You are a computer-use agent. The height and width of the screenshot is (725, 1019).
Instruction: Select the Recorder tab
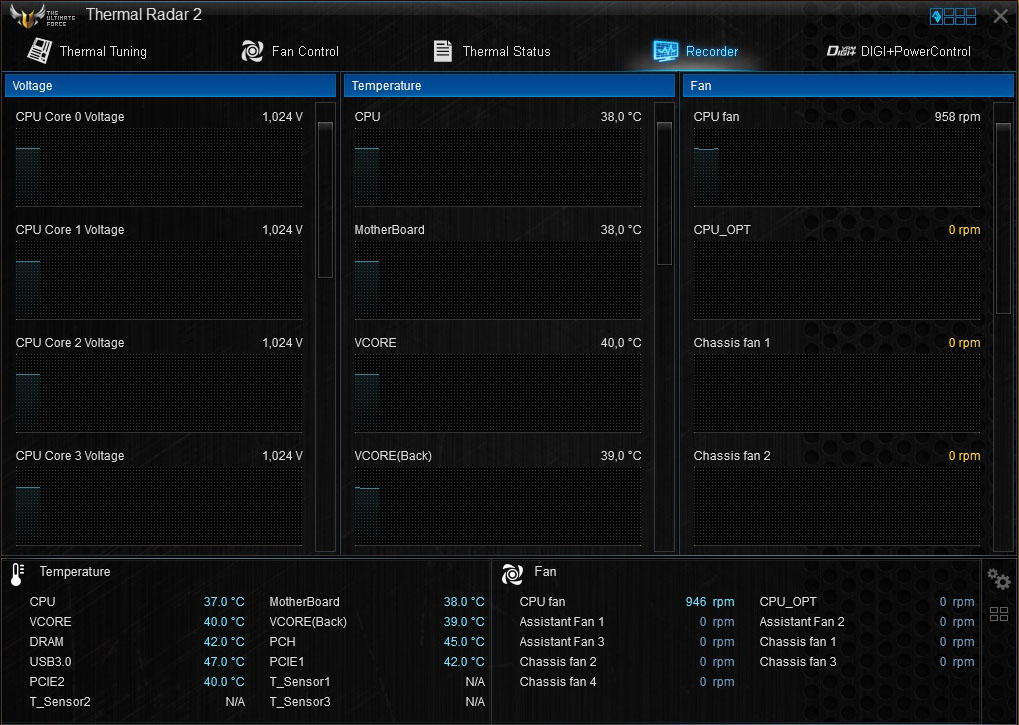(695, 51)
